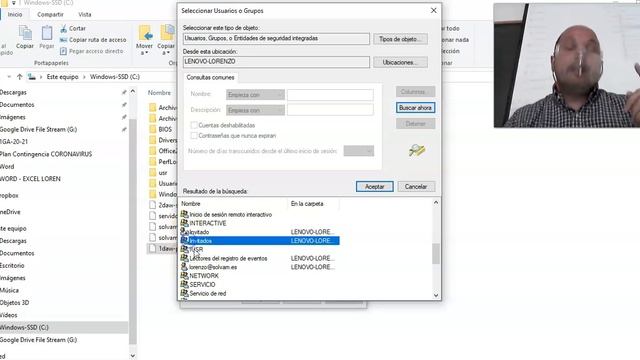Select Inicio de sesión remoto interactivo entry
The height and width of the screenshot is (360, 640).
pyautogui.click(x=231, y=214)
